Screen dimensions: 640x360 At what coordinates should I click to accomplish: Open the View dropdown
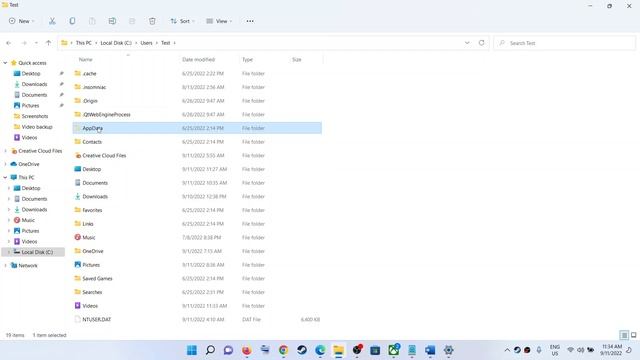(219, 21)
